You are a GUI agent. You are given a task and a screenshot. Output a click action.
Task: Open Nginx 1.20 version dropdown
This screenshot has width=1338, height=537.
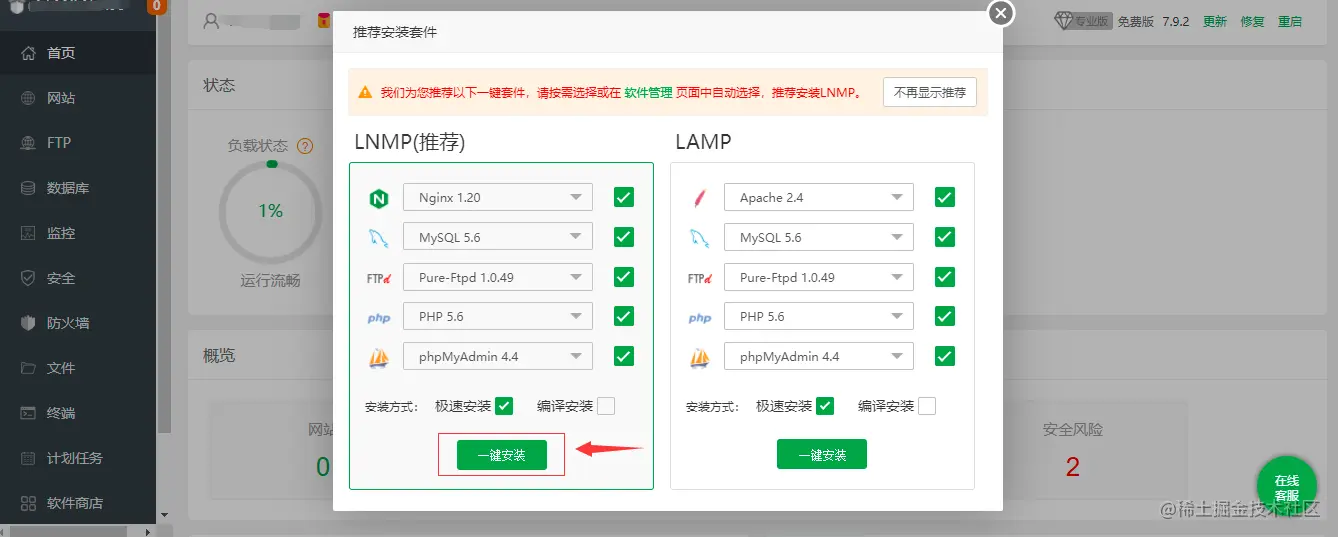(x=498, y=197)
